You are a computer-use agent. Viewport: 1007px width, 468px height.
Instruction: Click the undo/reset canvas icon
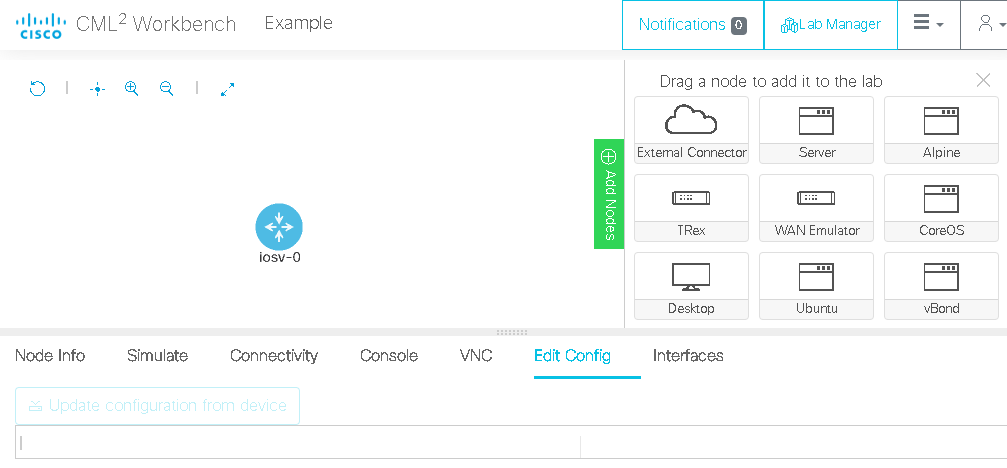tap(38, 89)
